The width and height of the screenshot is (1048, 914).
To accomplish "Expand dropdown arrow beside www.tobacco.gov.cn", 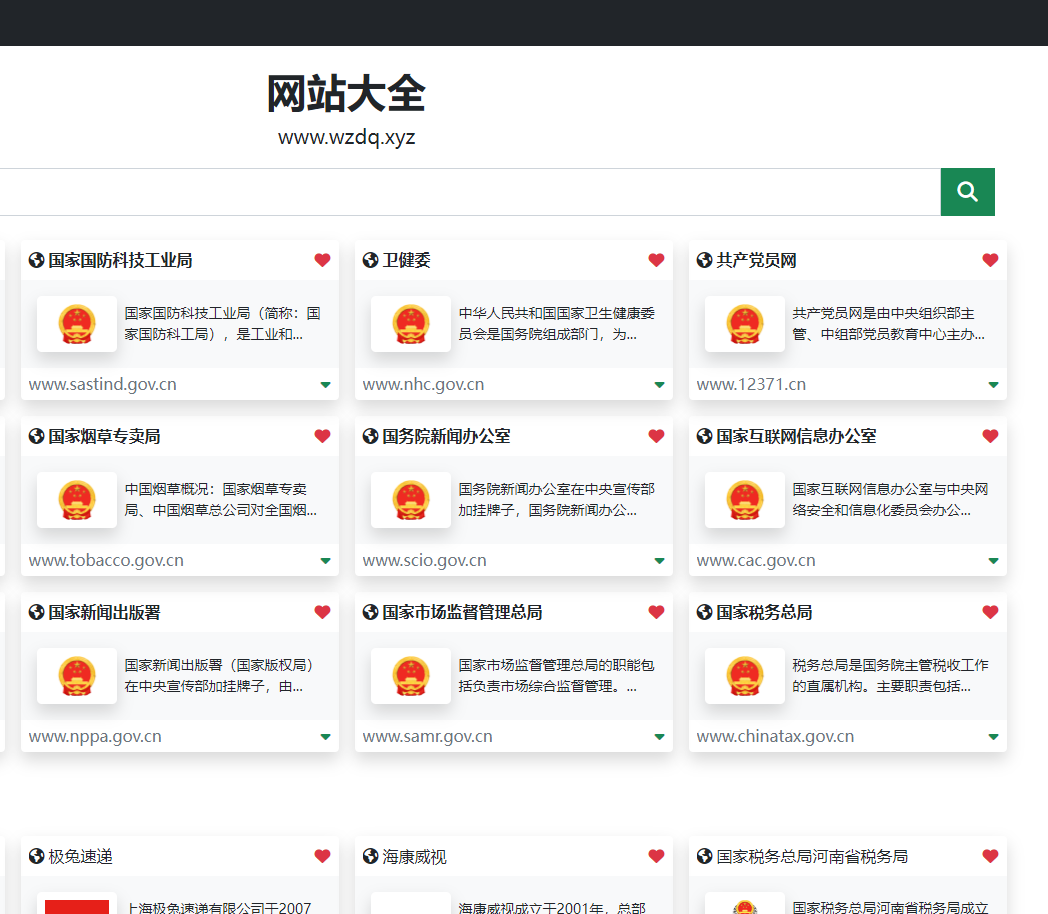I will 325,561.
